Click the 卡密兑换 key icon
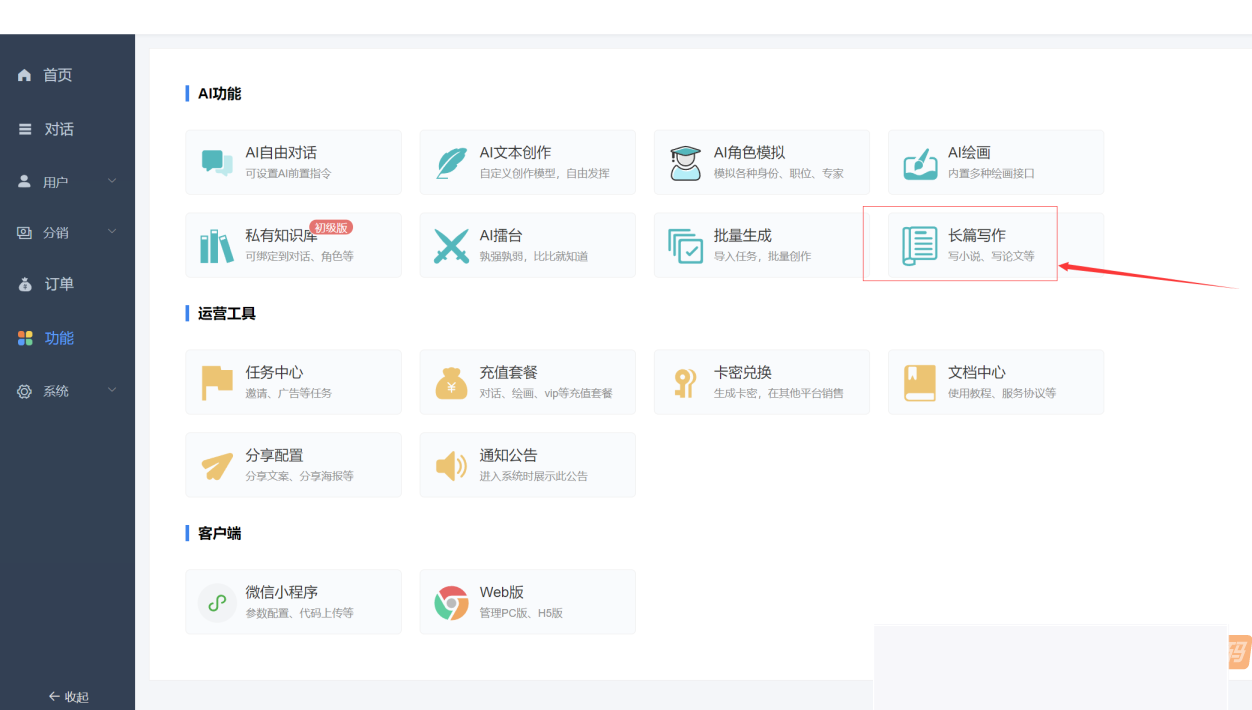1252x710 pixels. 686,382
